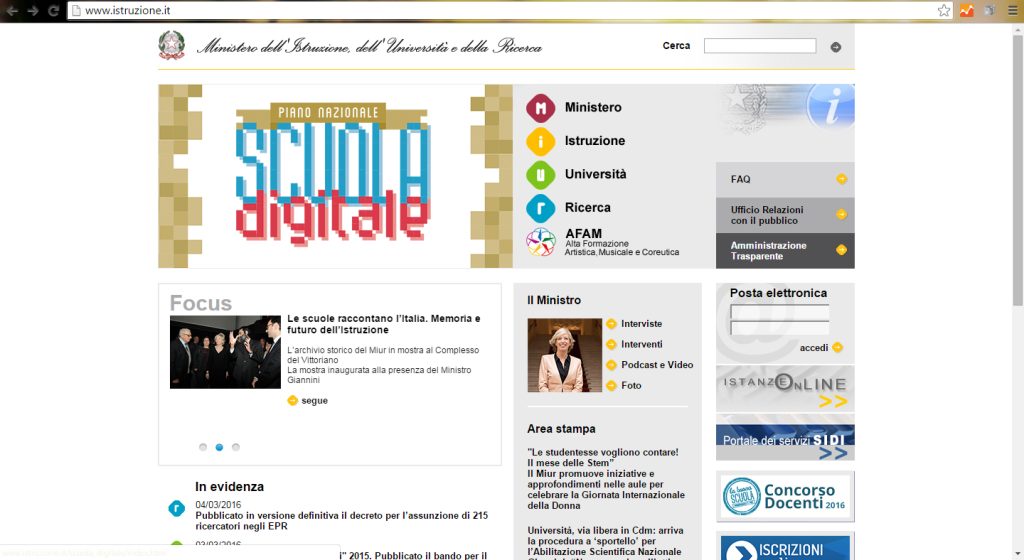
Task: Click the yellow Istruzione i icon
Action: point(541,142)
